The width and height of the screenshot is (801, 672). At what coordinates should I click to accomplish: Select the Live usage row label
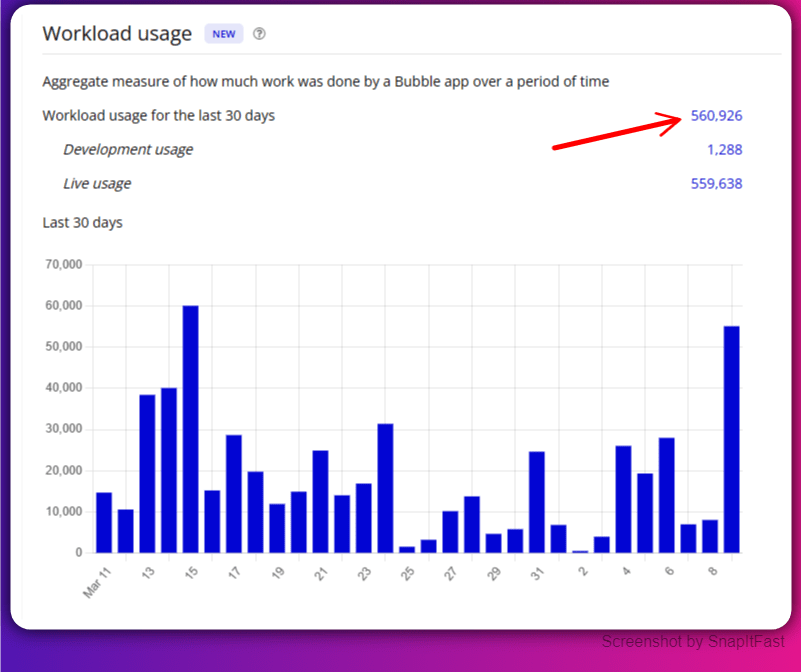[97, 183]
